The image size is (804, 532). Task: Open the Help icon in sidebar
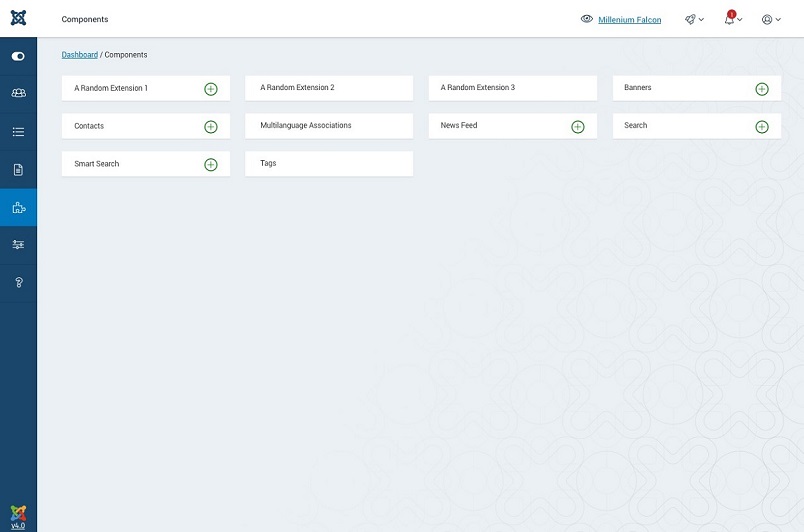(18, 282)
